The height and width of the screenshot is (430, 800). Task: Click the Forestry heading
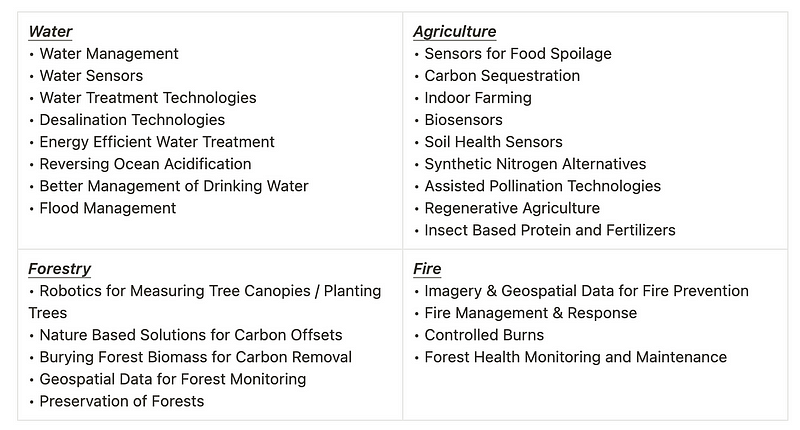pos(60,269)
